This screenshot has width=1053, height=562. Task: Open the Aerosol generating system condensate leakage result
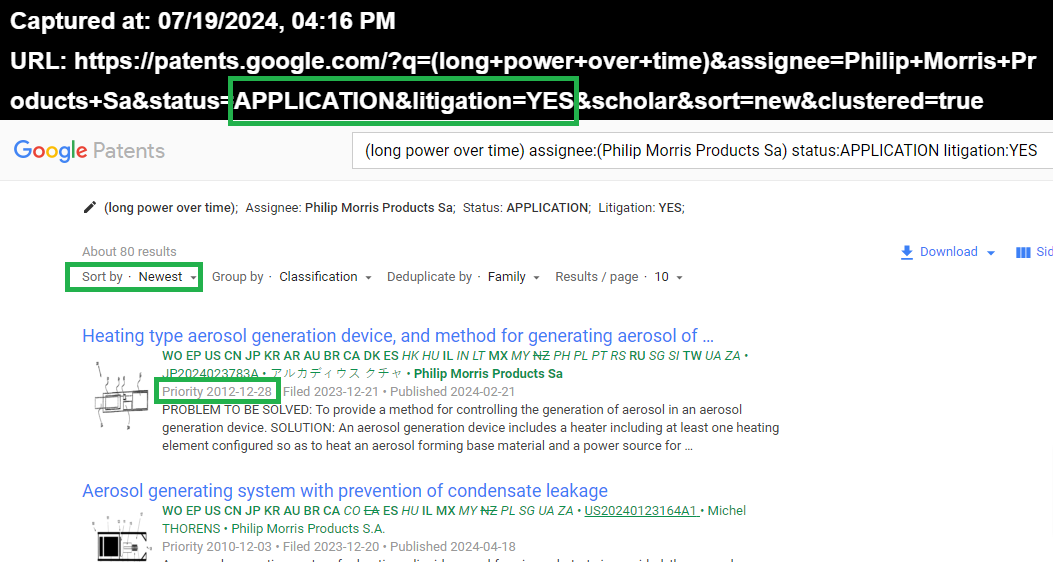pos(345,491)
